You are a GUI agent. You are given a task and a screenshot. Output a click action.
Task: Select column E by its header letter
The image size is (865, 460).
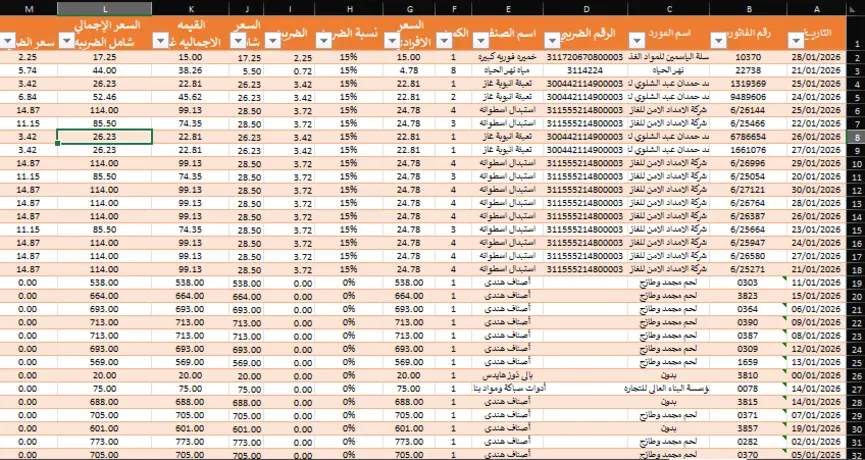(x=508, y=8)
